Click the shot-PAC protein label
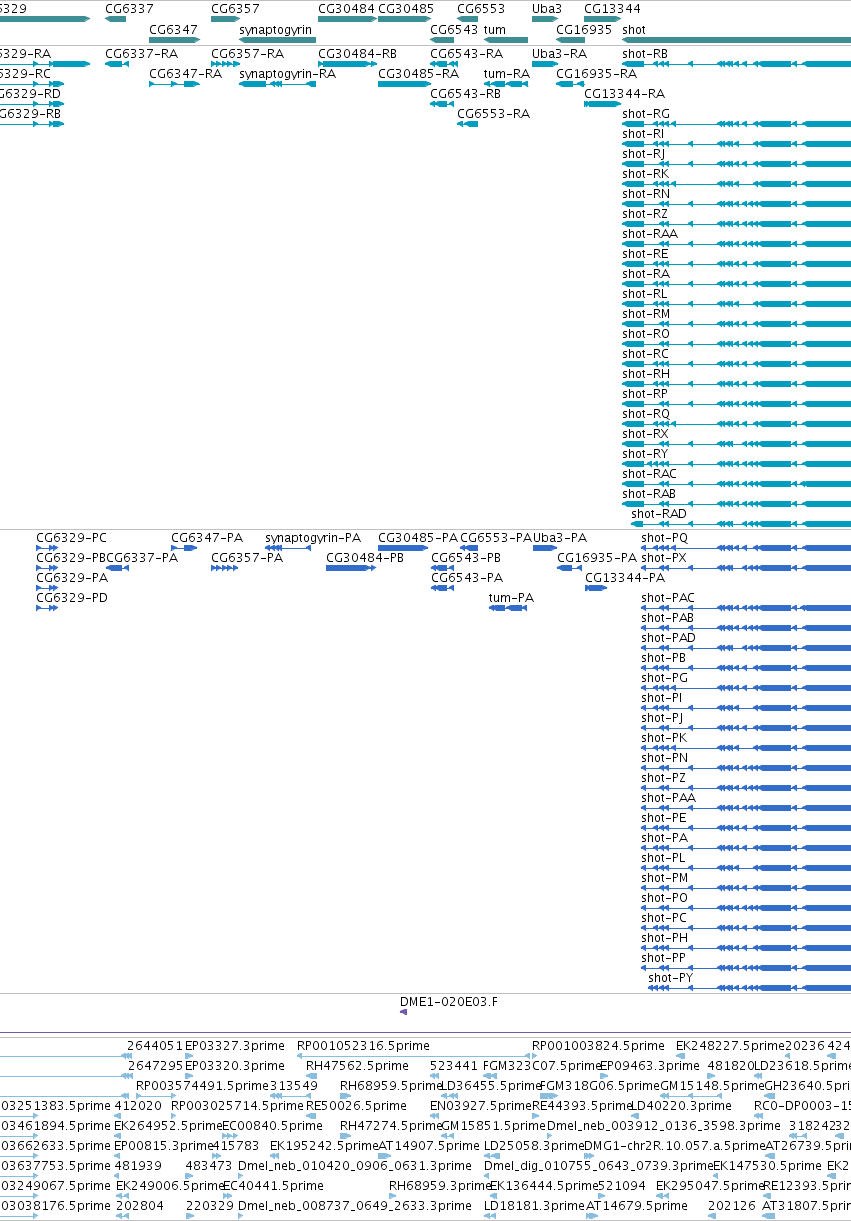The height and width of the screenshot is (1221, 851). click(x=668, y=597)
